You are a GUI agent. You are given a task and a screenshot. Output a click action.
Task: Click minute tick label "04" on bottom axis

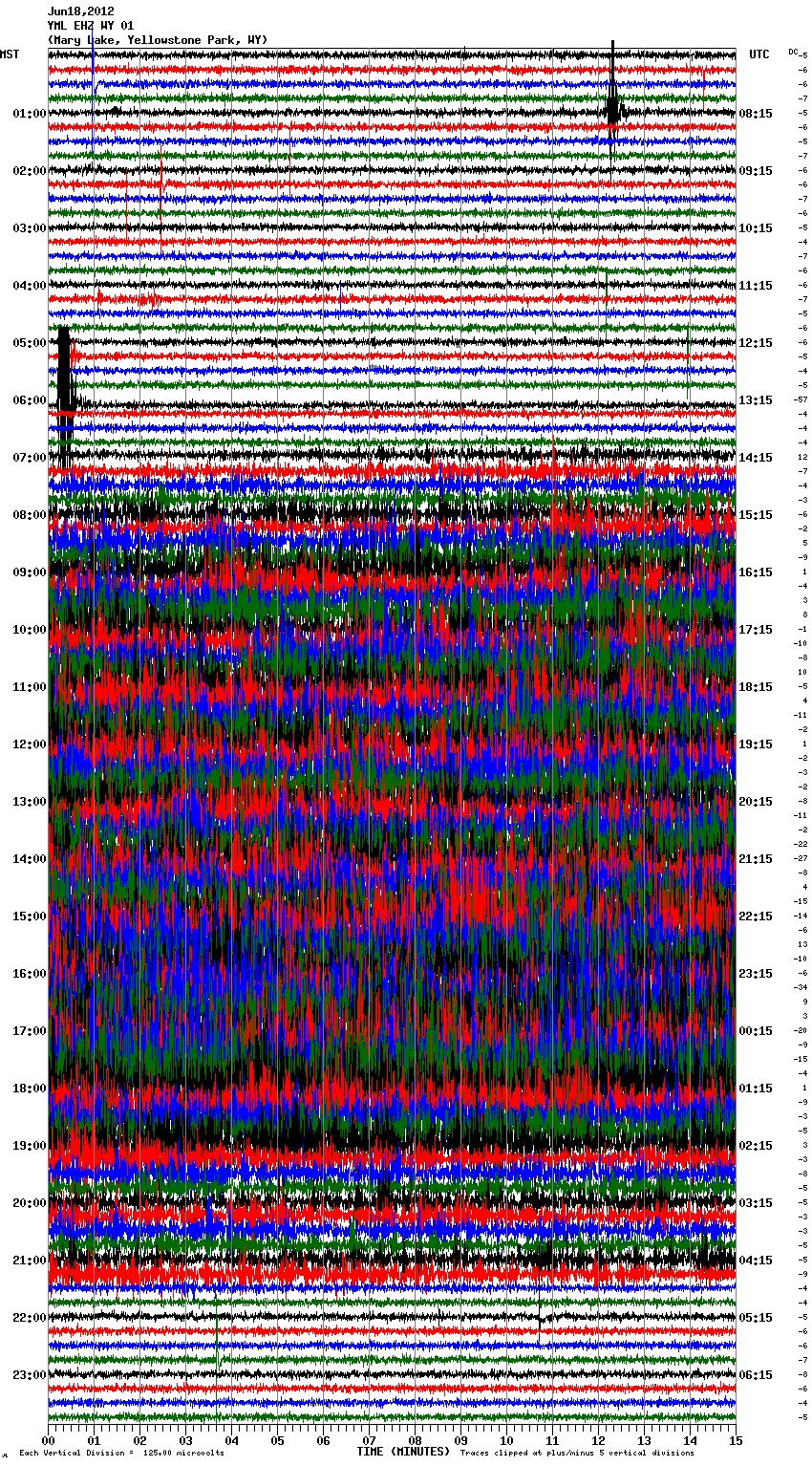[232, 1440]
